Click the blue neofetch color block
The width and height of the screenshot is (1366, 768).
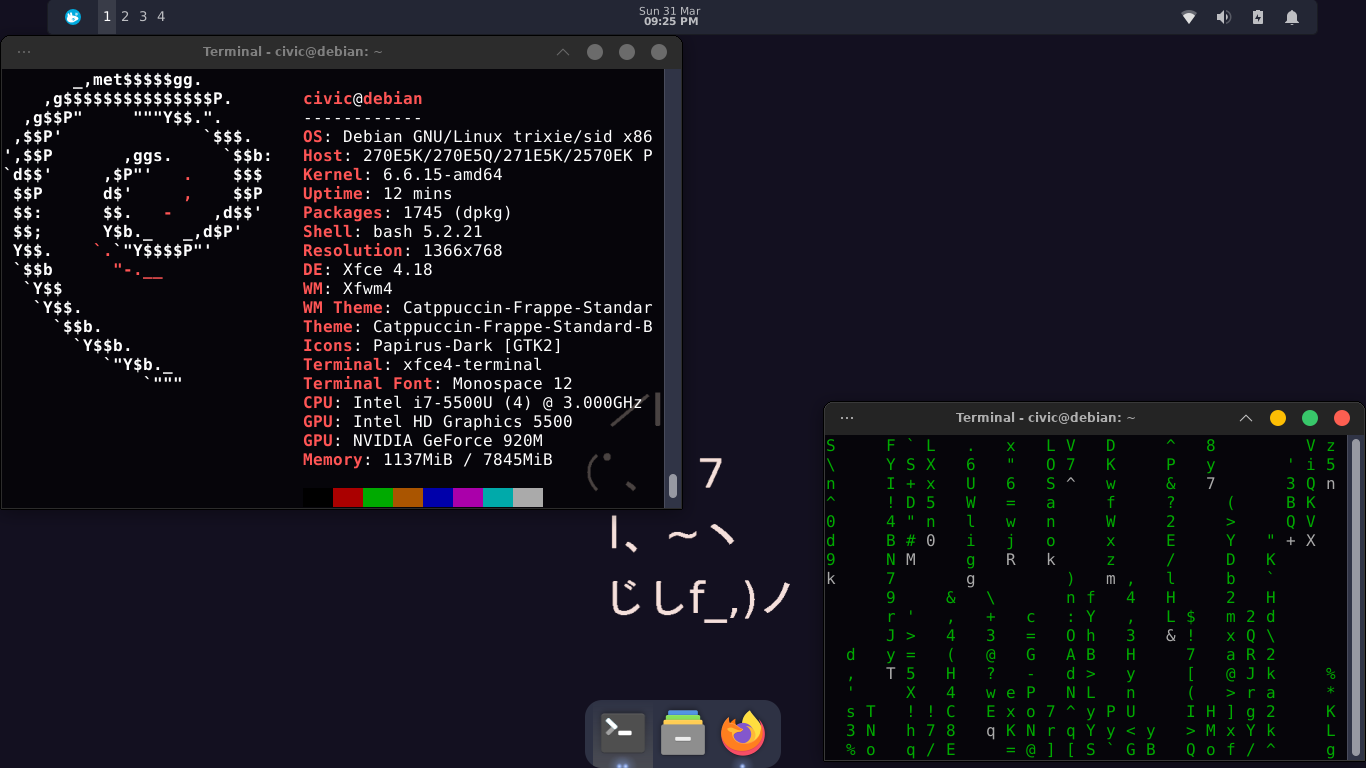[438, 497]
